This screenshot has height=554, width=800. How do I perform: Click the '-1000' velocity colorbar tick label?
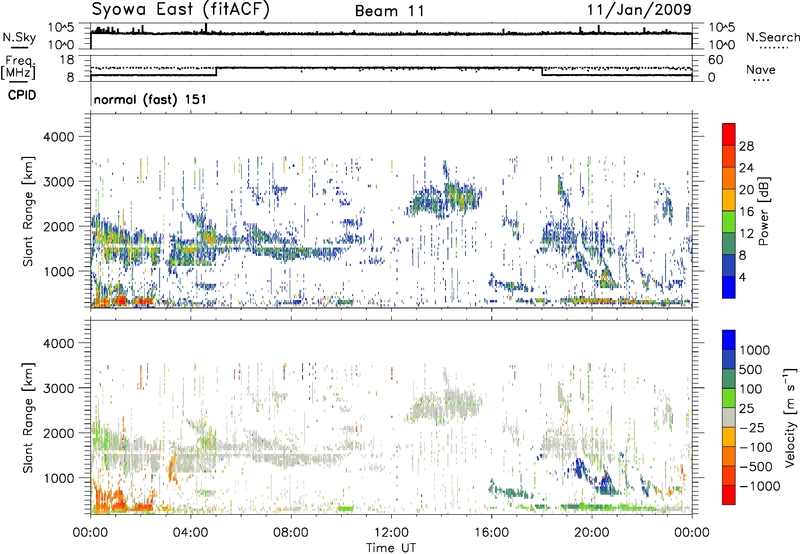760,486
